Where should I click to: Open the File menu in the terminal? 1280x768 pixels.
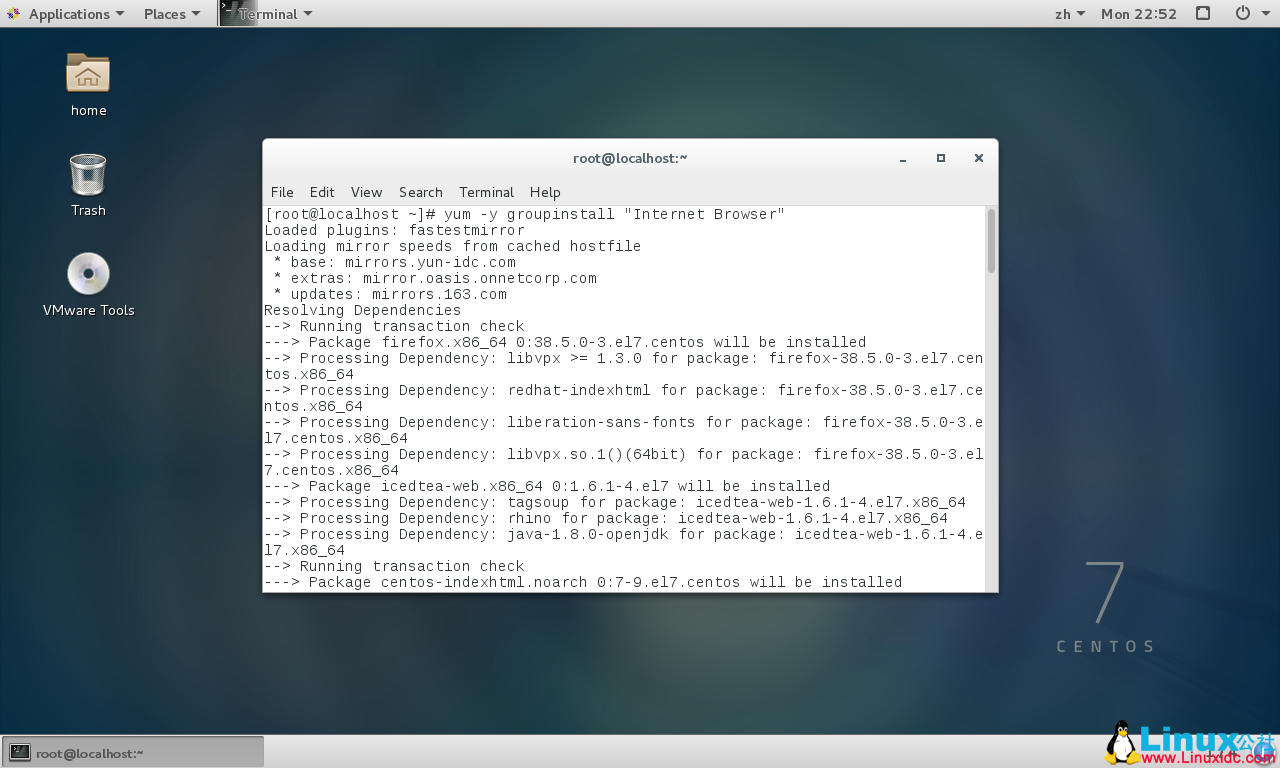pos(282,192)
